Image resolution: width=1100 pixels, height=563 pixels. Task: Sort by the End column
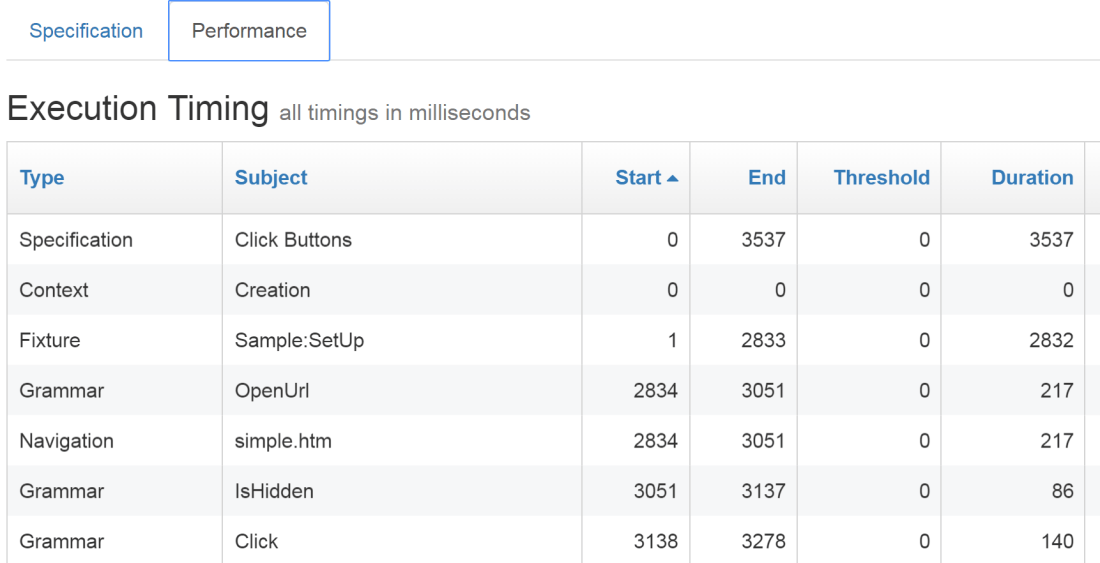pyautogui.click(x=766, y=178)
